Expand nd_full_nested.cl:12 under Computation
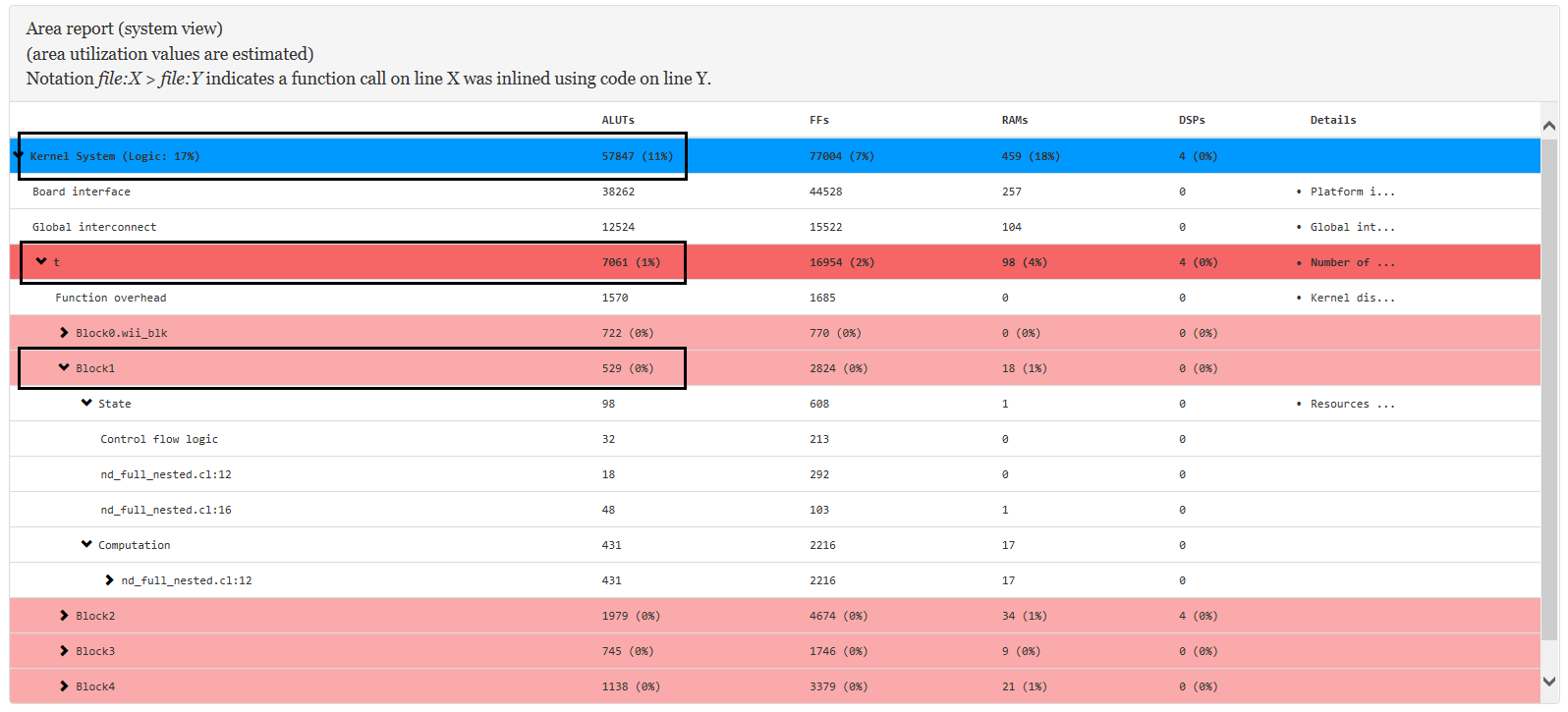Screen dimensions: 1568x712 pyautogui.click(x=109, y=580)
